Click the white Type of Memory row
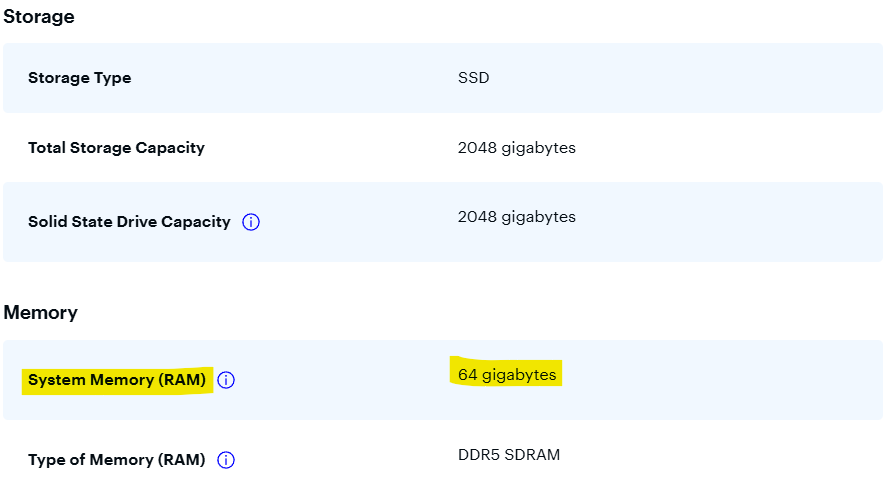 700,460
